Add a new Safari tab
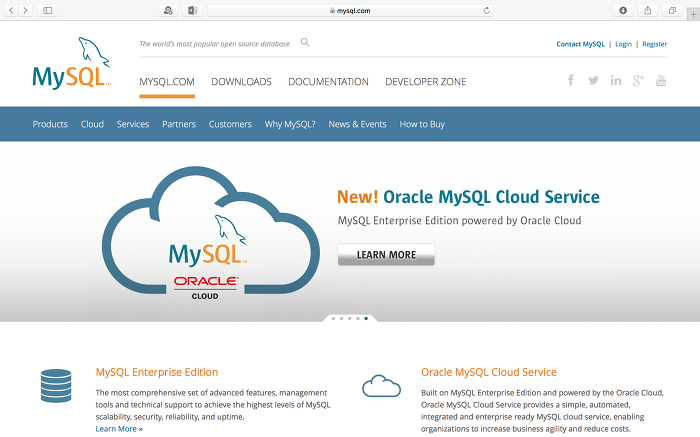Viewport: 700px width, 437px height. click(693, 14)
